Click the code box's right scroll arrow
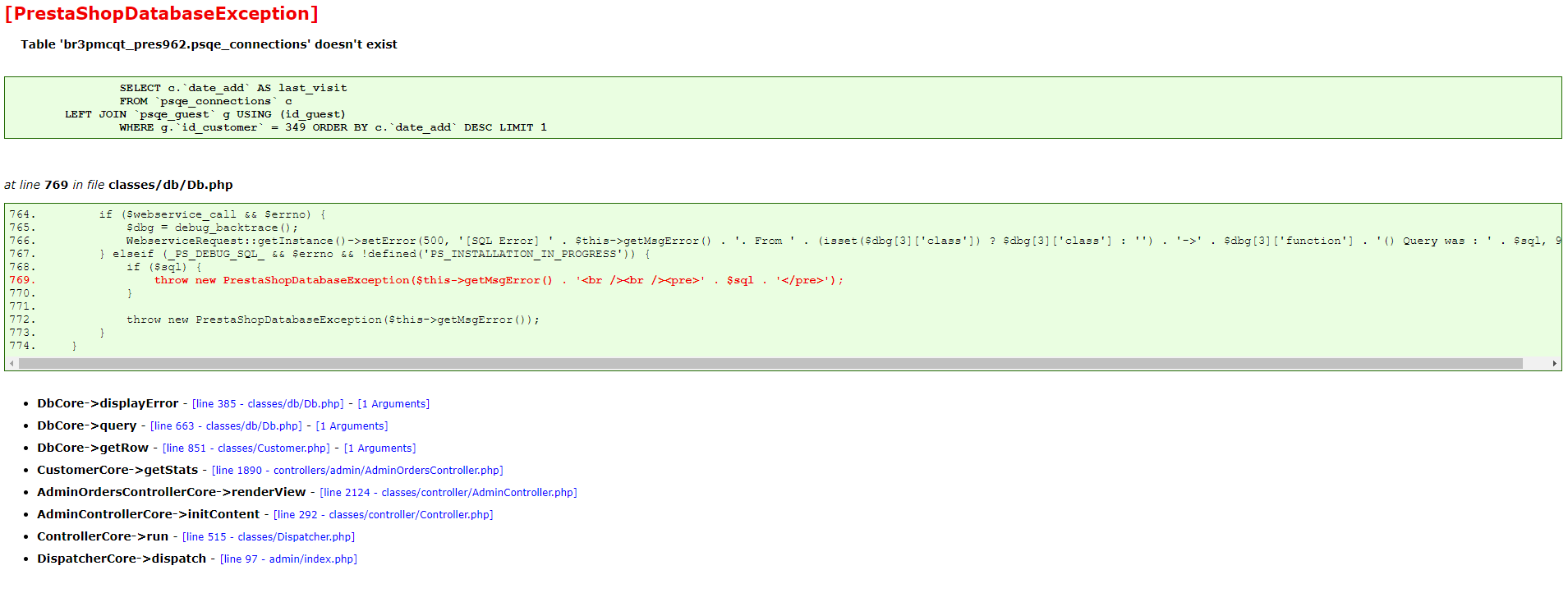The width and height of the screenshot is (1568, 607). pos(1554,363)
